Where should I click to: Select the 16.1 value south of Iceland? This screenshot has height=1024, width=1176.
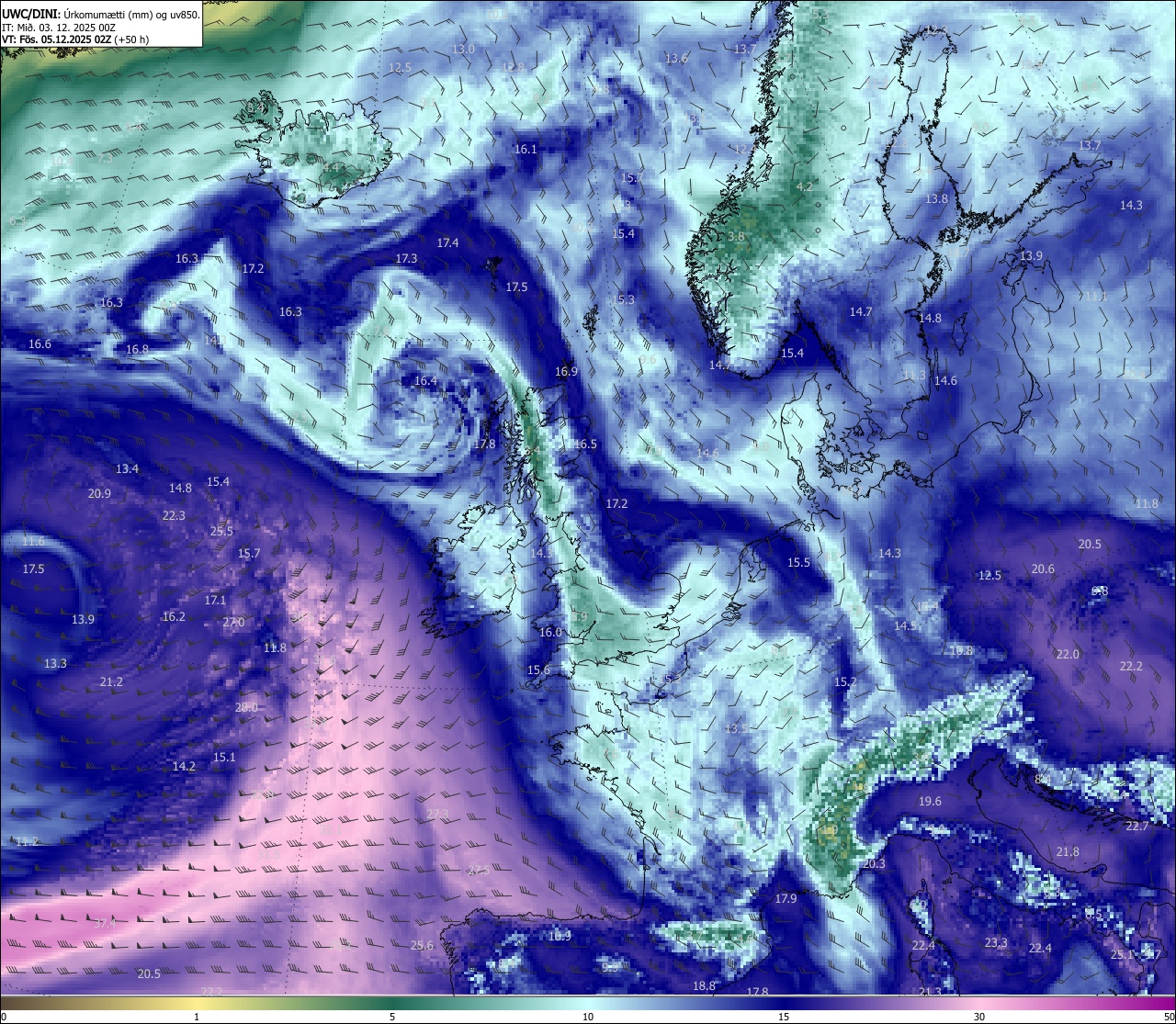pos(526,149)
